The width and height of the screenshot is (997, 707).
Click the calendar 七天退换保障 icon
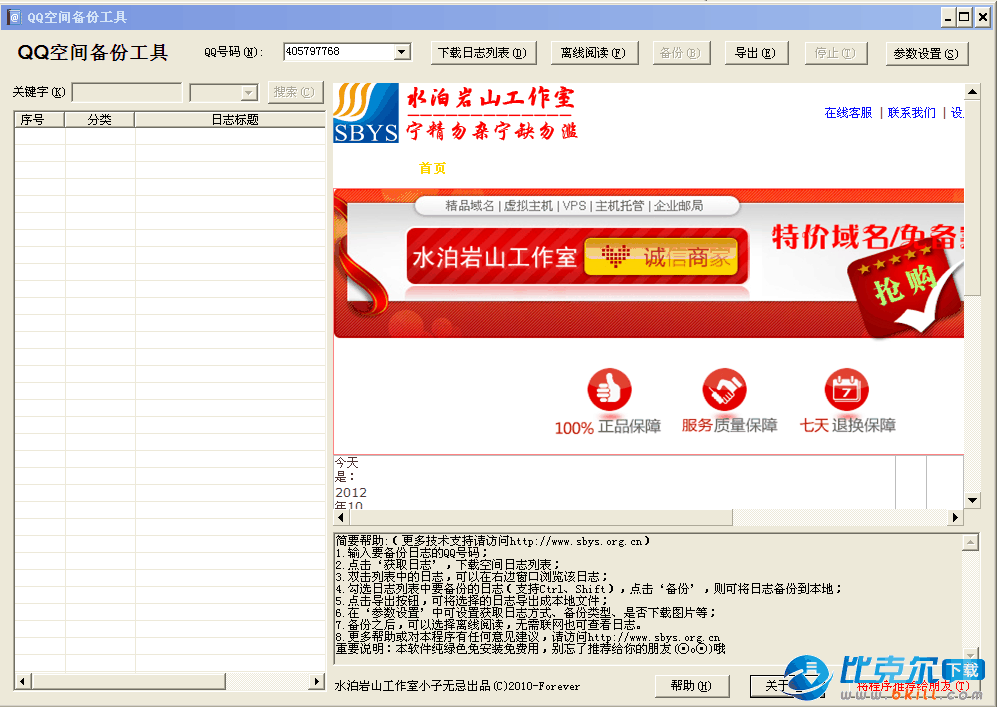pyautogui.click(x=846, y=389)
